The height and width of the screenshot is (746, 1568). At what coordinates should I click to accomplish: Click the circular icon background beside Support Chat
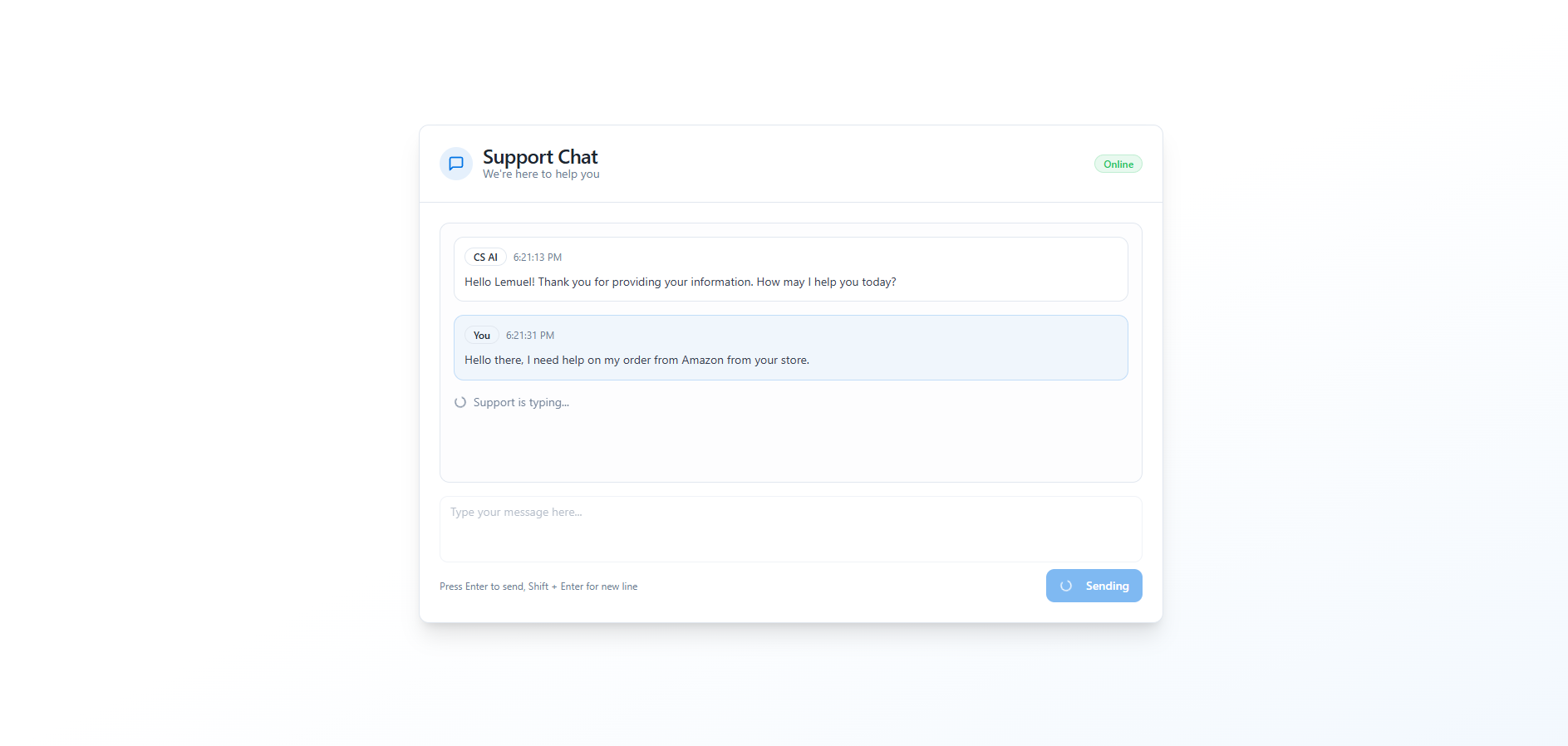click(x=455, y=164)
